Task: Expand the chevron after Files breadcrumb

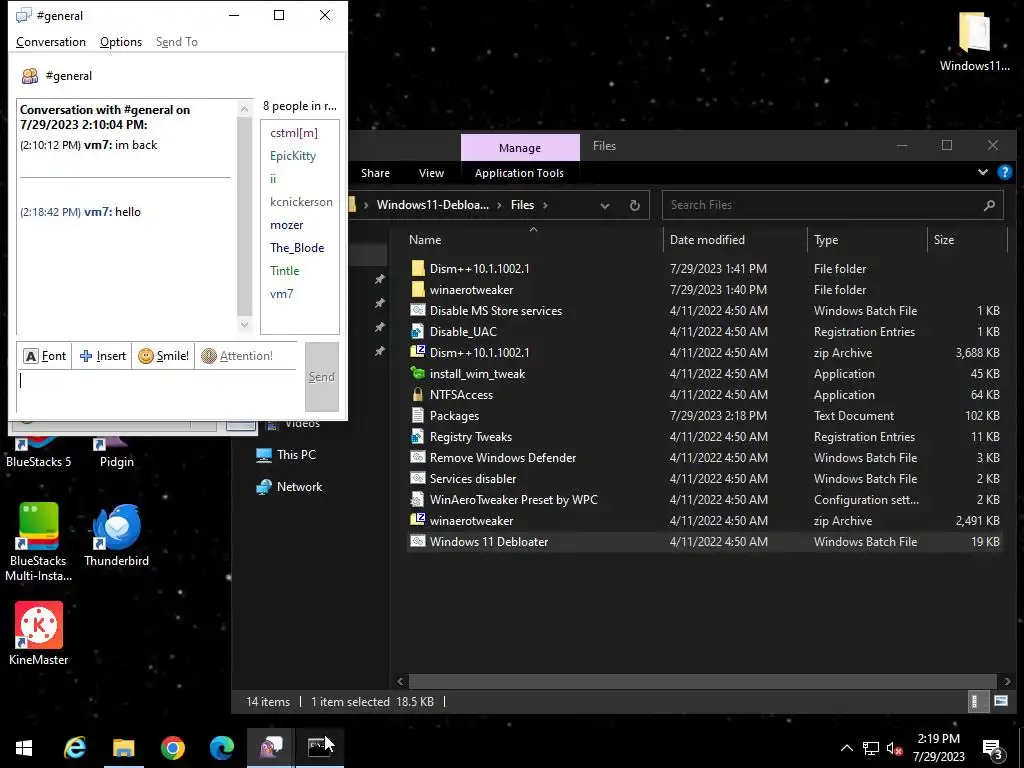Action: (545, 205)
